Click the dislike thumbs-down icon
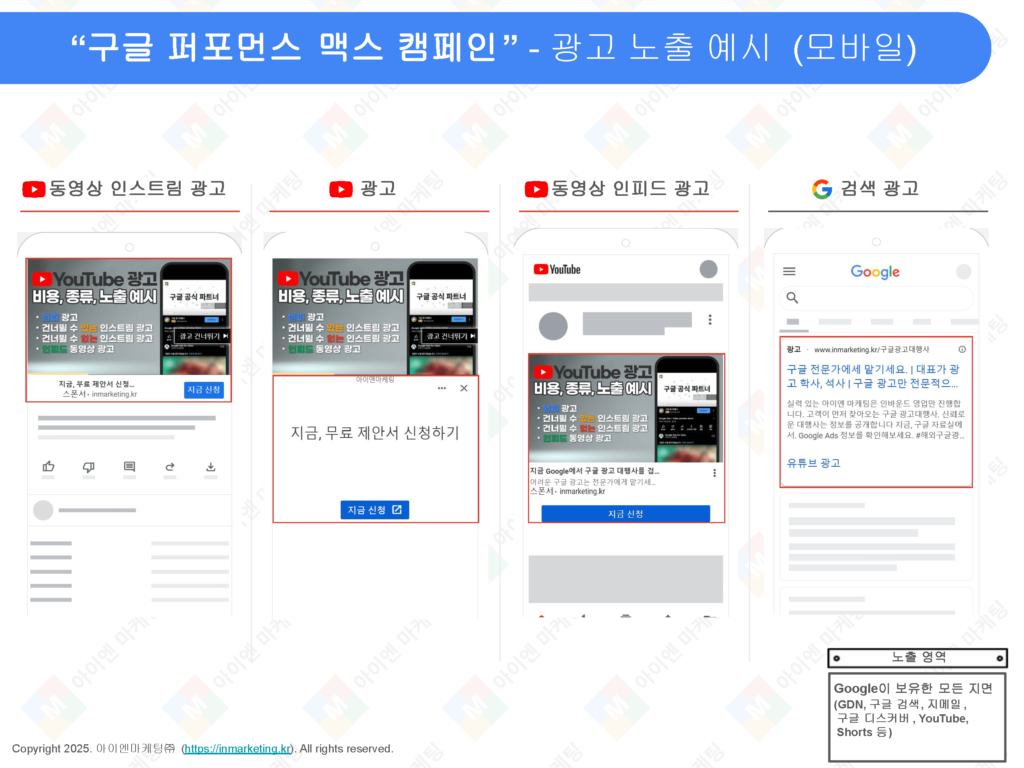 coord(89,466)
